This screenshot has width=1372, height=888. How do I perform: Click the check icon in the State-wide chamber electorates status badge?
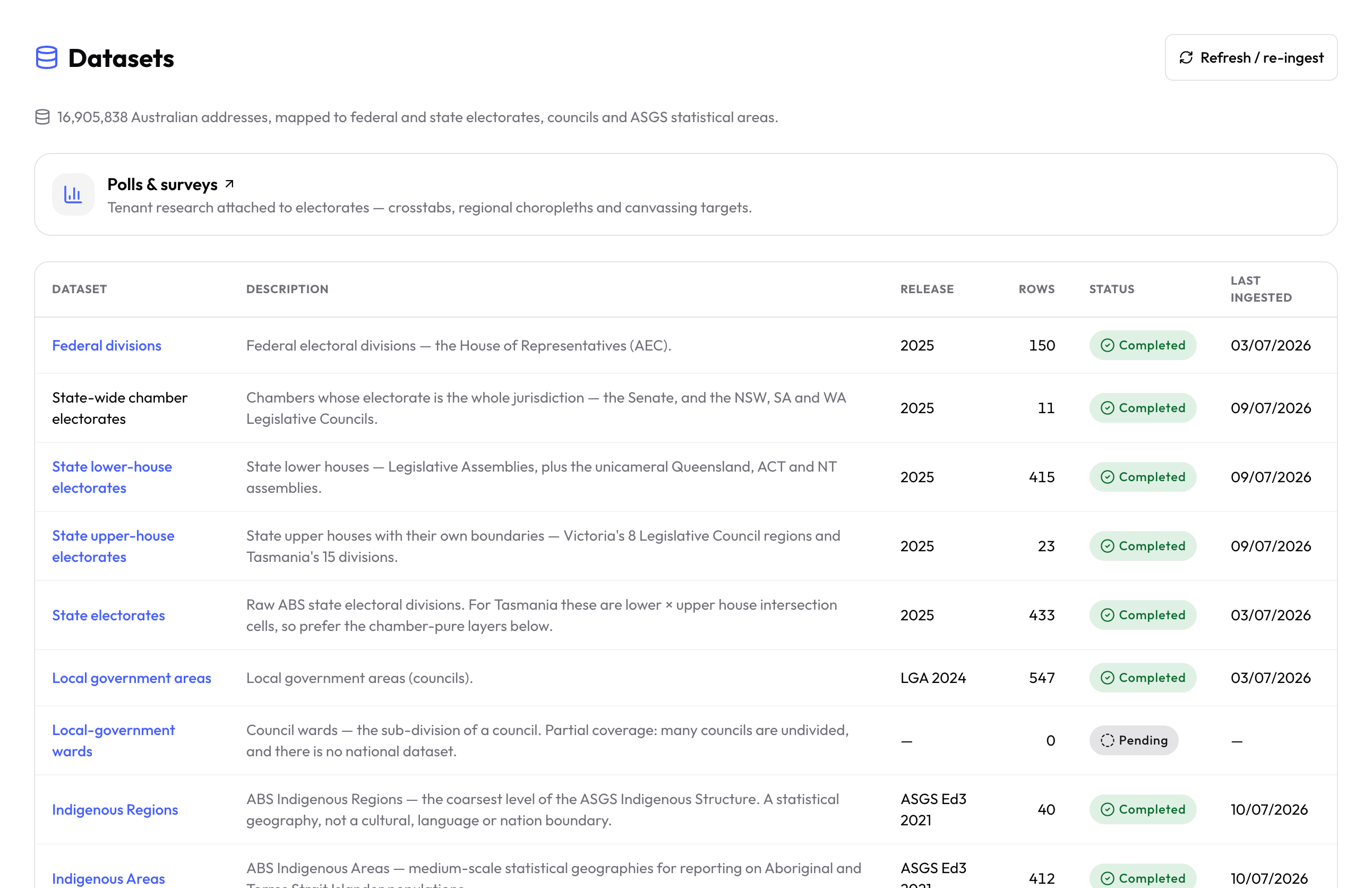[x=1108, y=408]
